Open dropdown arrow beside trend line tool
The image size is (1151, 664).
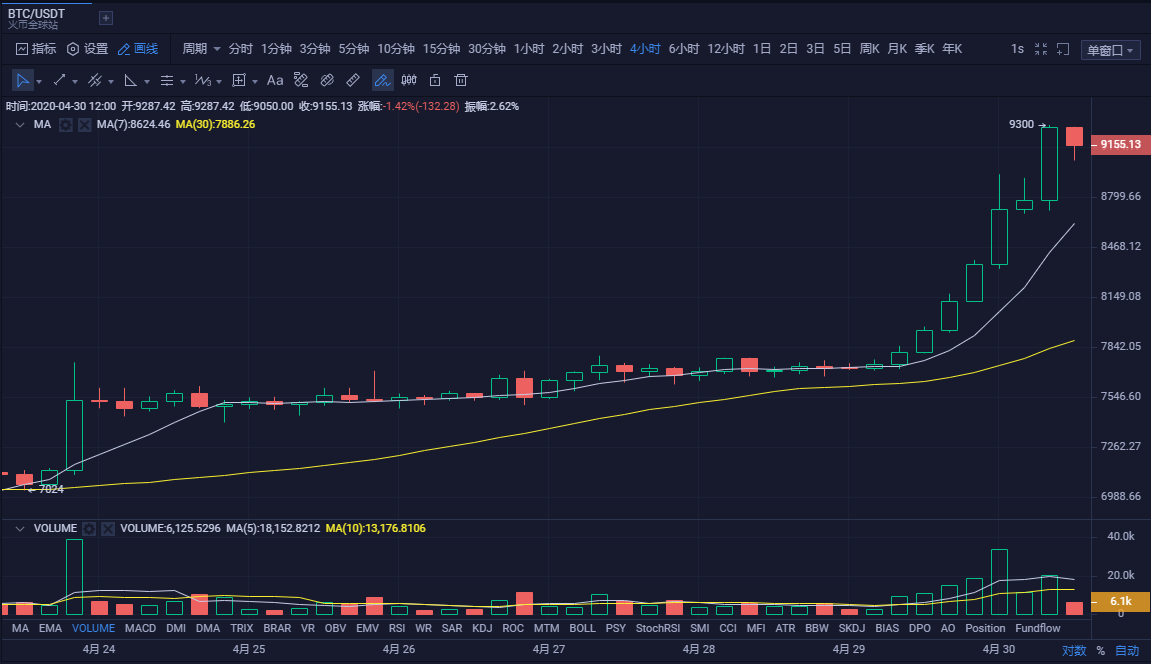75,81
